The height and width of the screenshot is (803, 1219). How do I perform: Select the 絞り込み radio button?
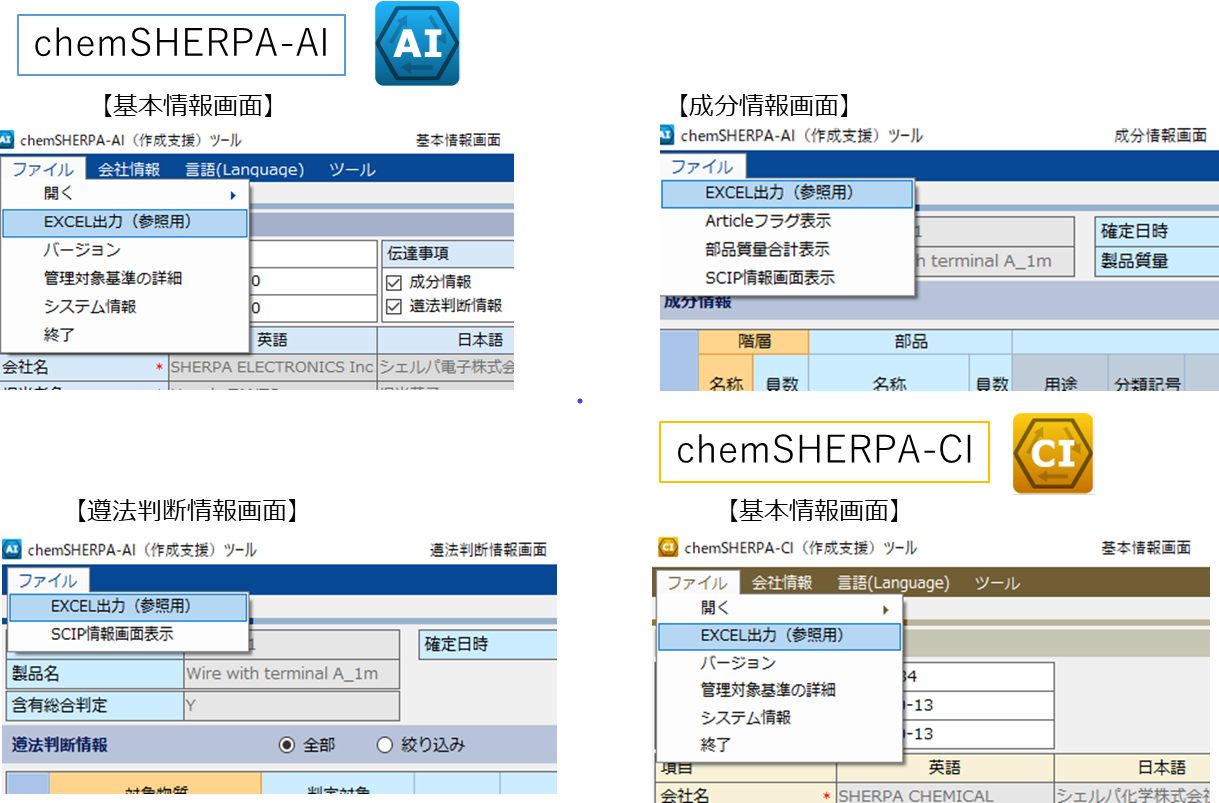pos(385,745)
